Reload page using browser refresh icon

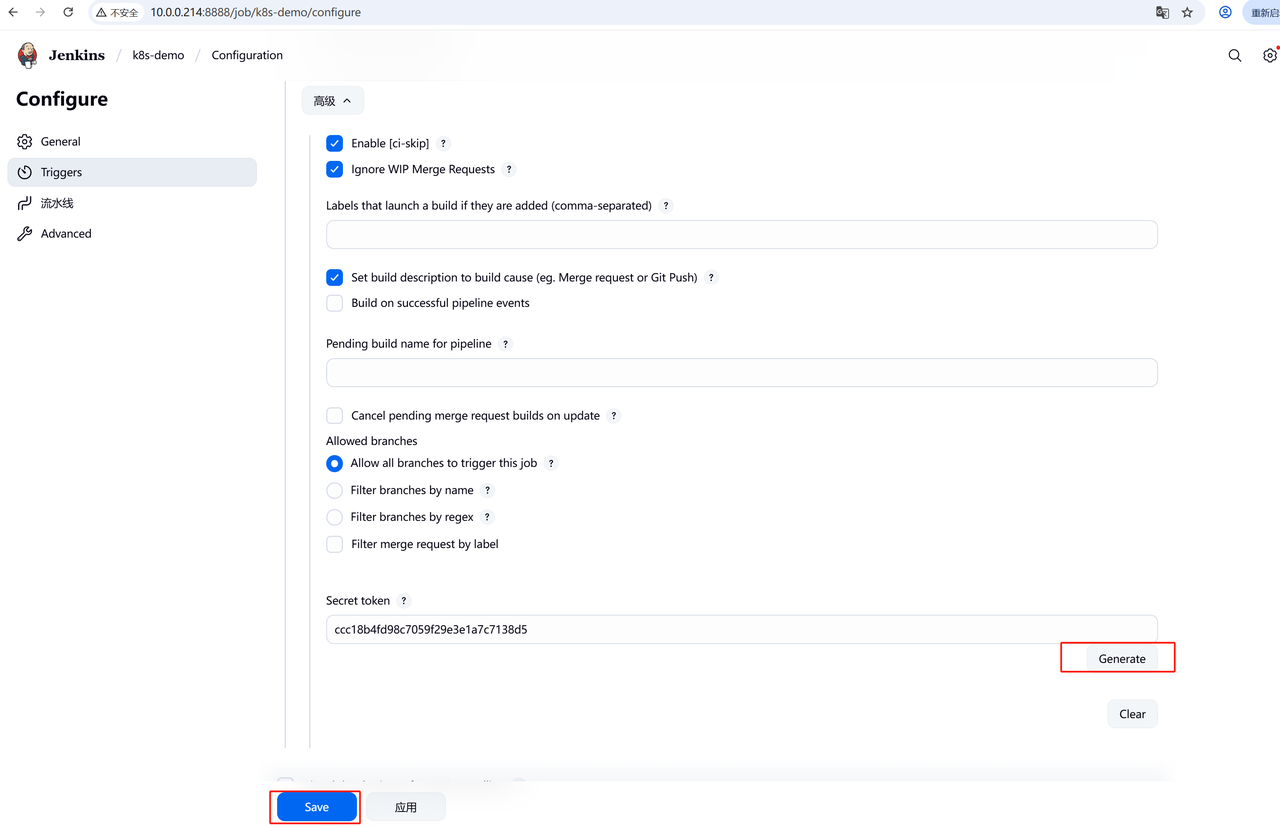pyautogui.click(x=68, y=12)
